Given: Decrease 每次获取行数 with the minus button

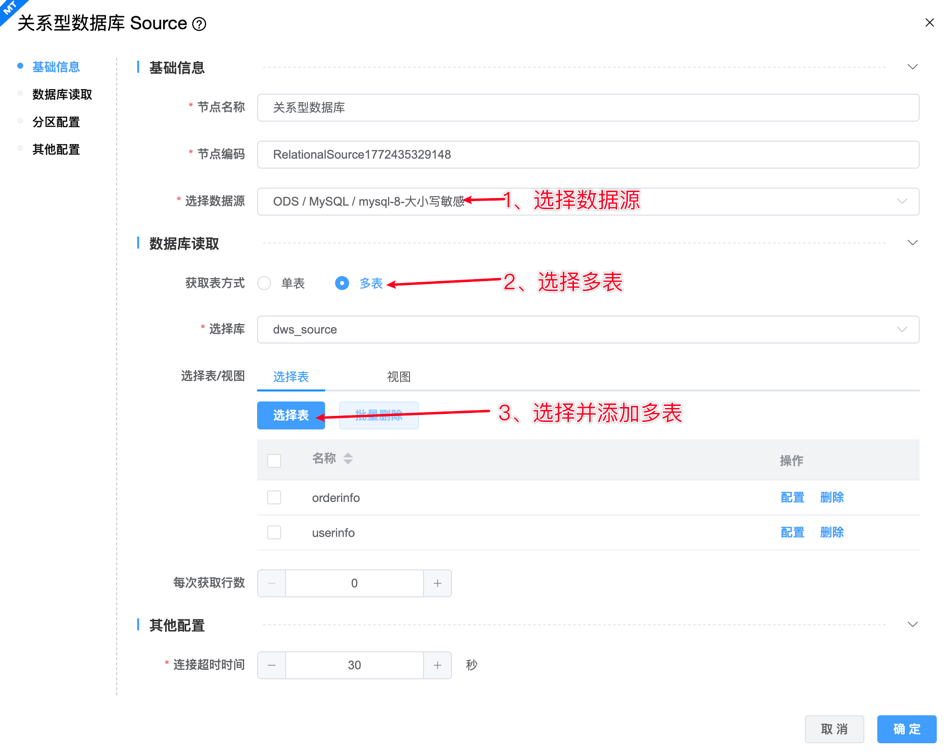Looking at the screenshot, I should [x=271, y=583].
